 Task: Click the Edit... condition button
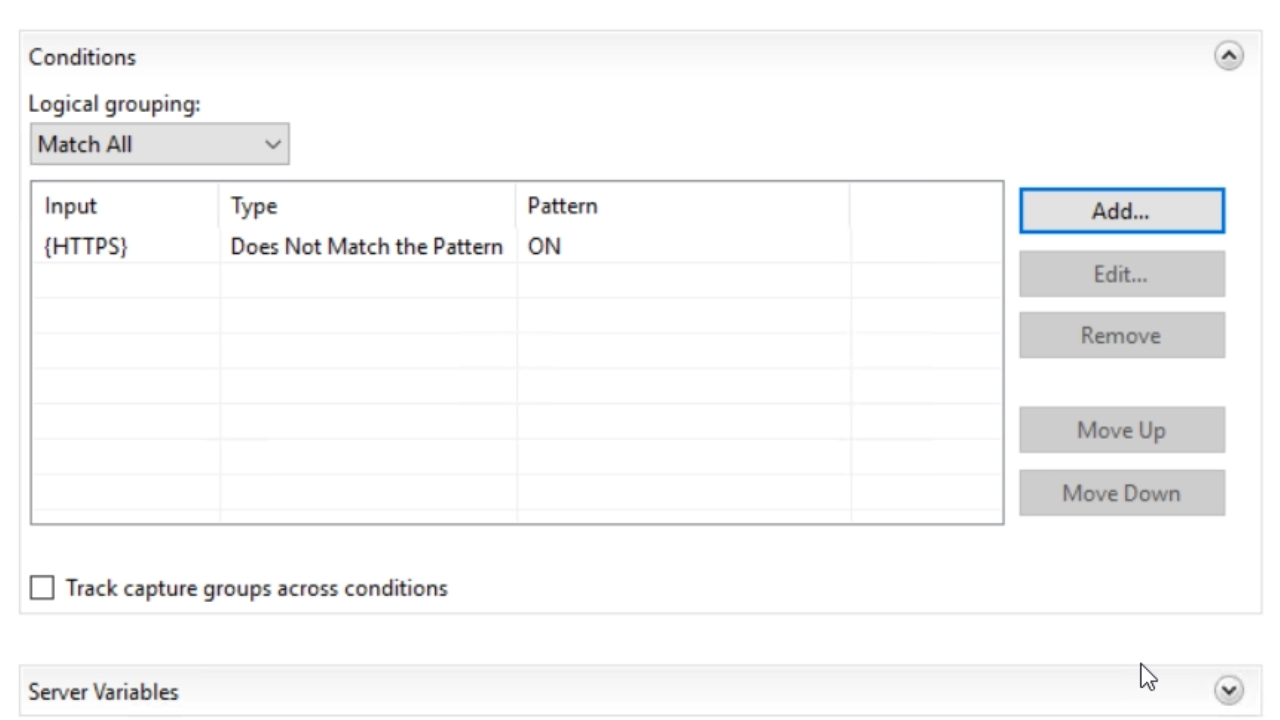(x=1121, y=274)
